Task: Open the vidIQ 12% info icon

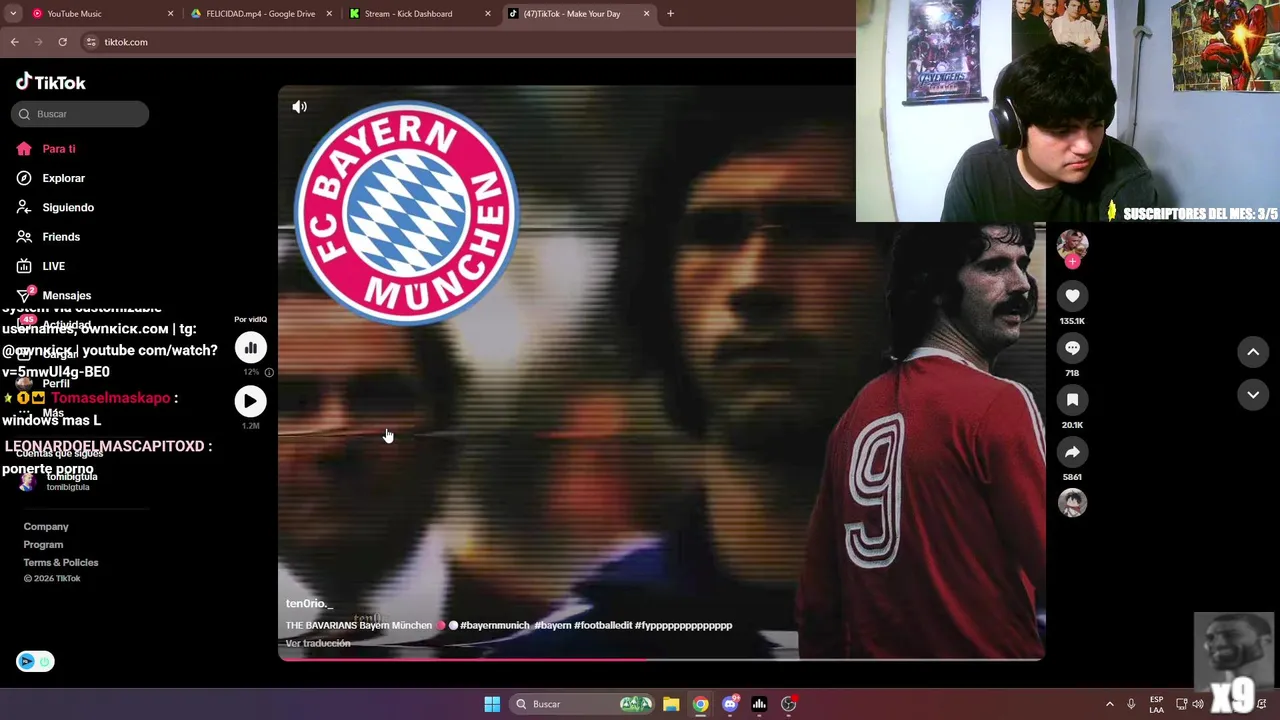Action: pos(269,372)
